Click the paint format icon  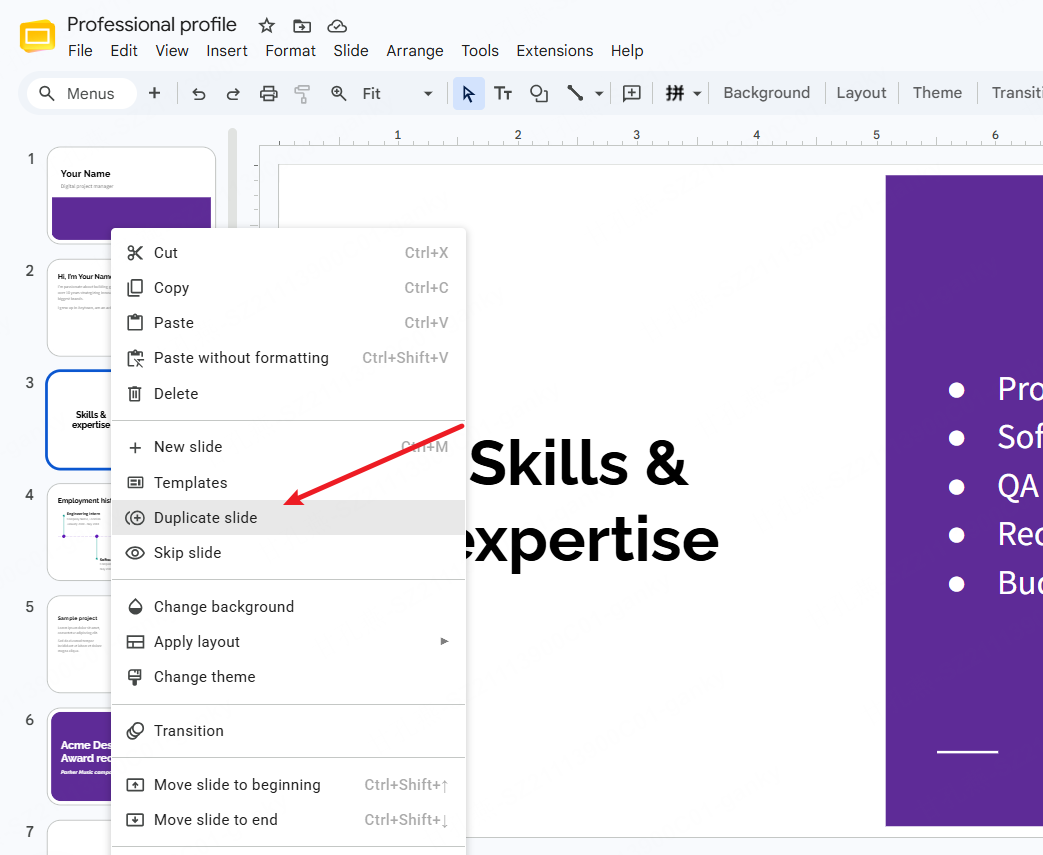click(303, 94)
